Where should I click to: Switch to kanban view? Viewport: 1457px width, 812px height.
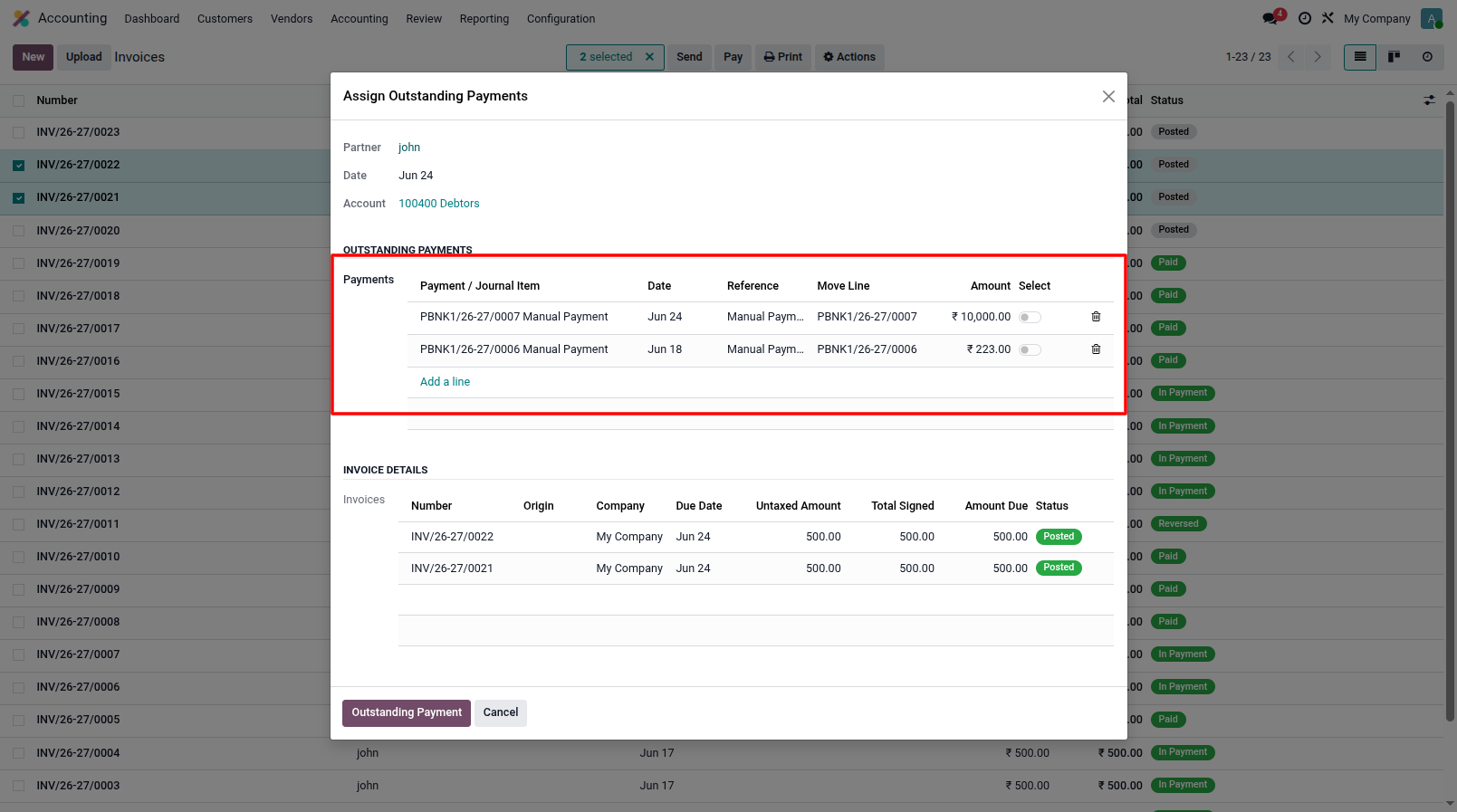1395,57
